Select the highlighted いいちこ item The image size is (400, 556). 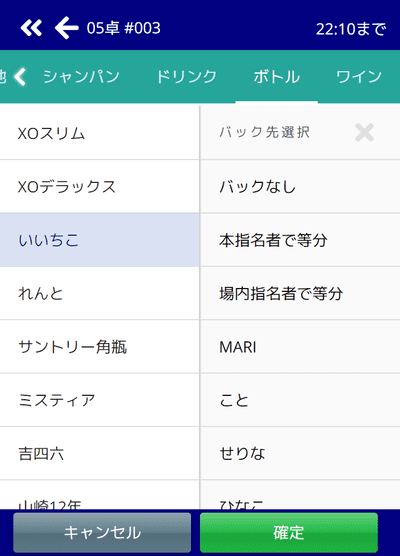(99, 240)
